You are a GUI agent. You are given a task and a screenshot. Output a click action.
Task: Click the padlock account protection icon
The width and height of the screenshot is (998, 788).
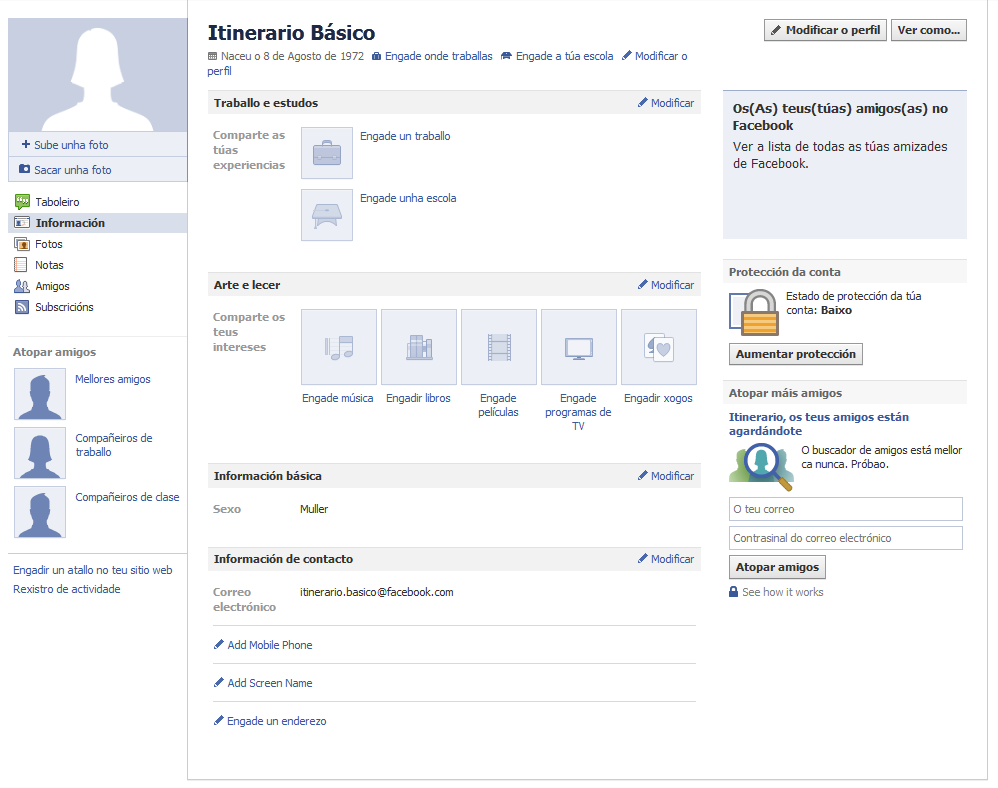tap(754, 312)
